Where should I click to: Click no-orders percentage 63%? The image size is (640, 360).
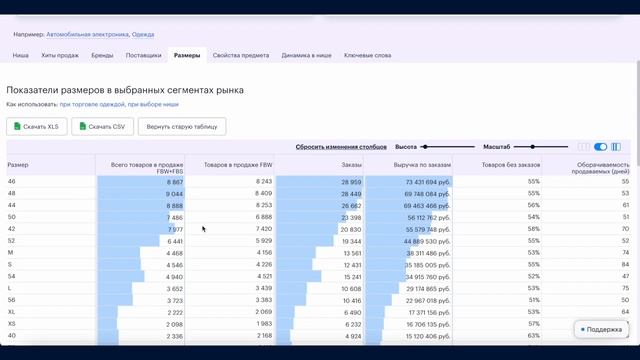(533, 335)
